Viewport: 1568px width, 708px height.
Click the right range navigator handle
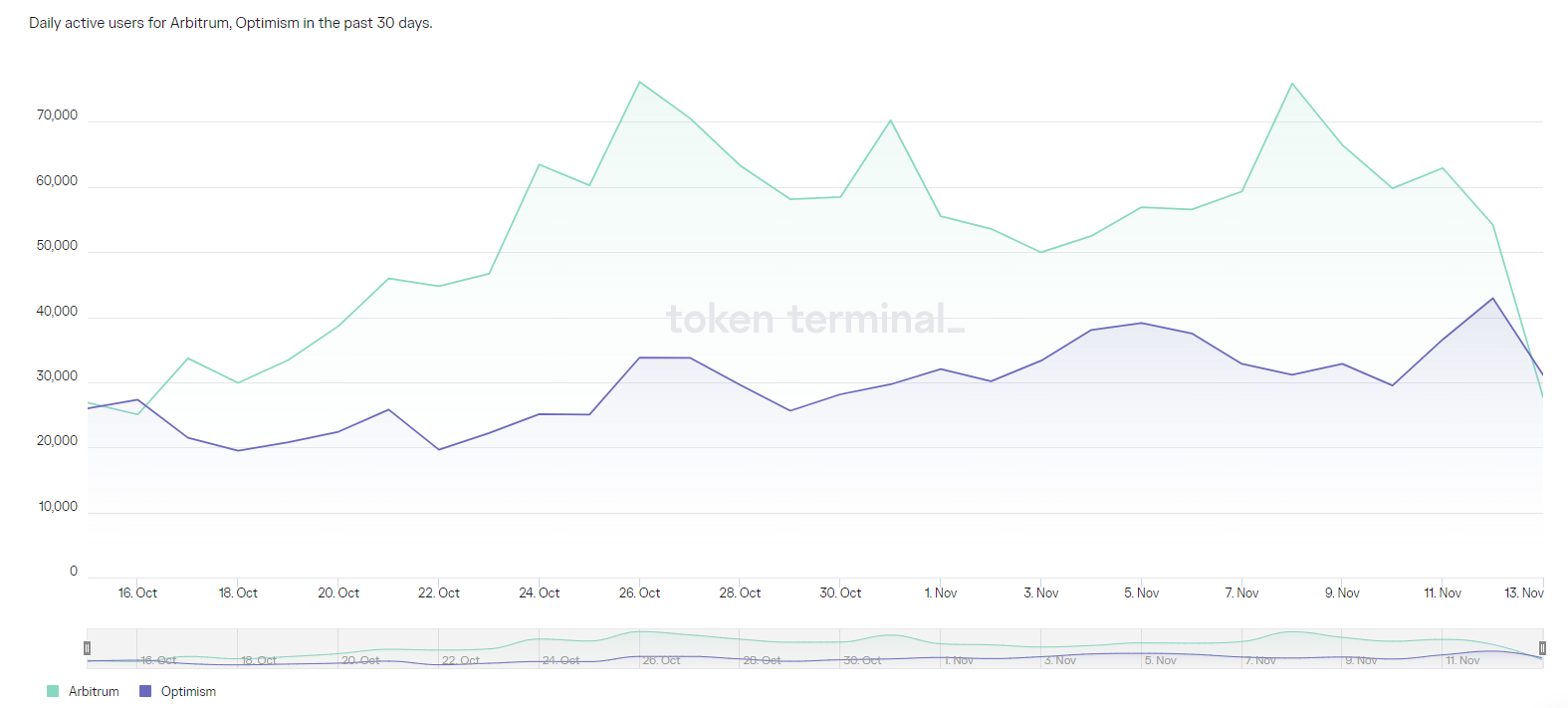tap(1542, 648)
